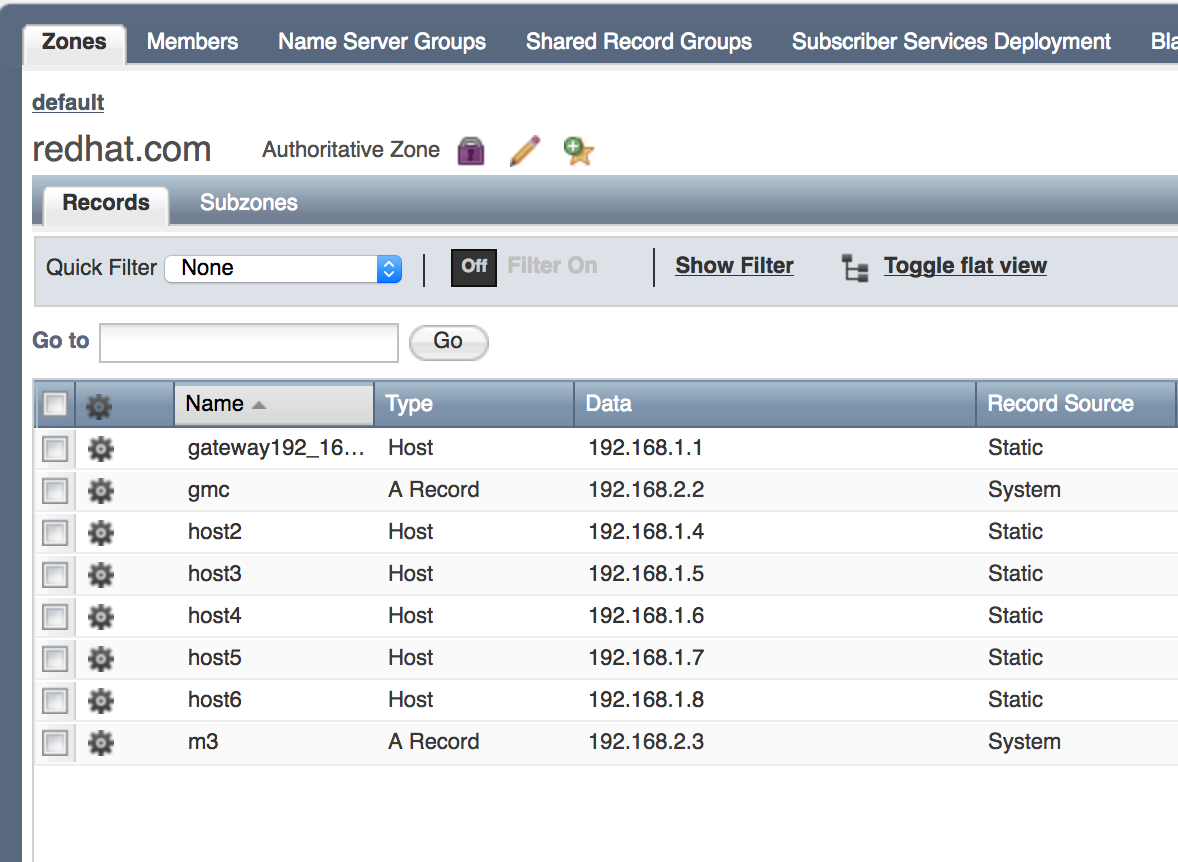Open the gear menu in the table header
Viewport: 1178px width, 862px height.
99,404
